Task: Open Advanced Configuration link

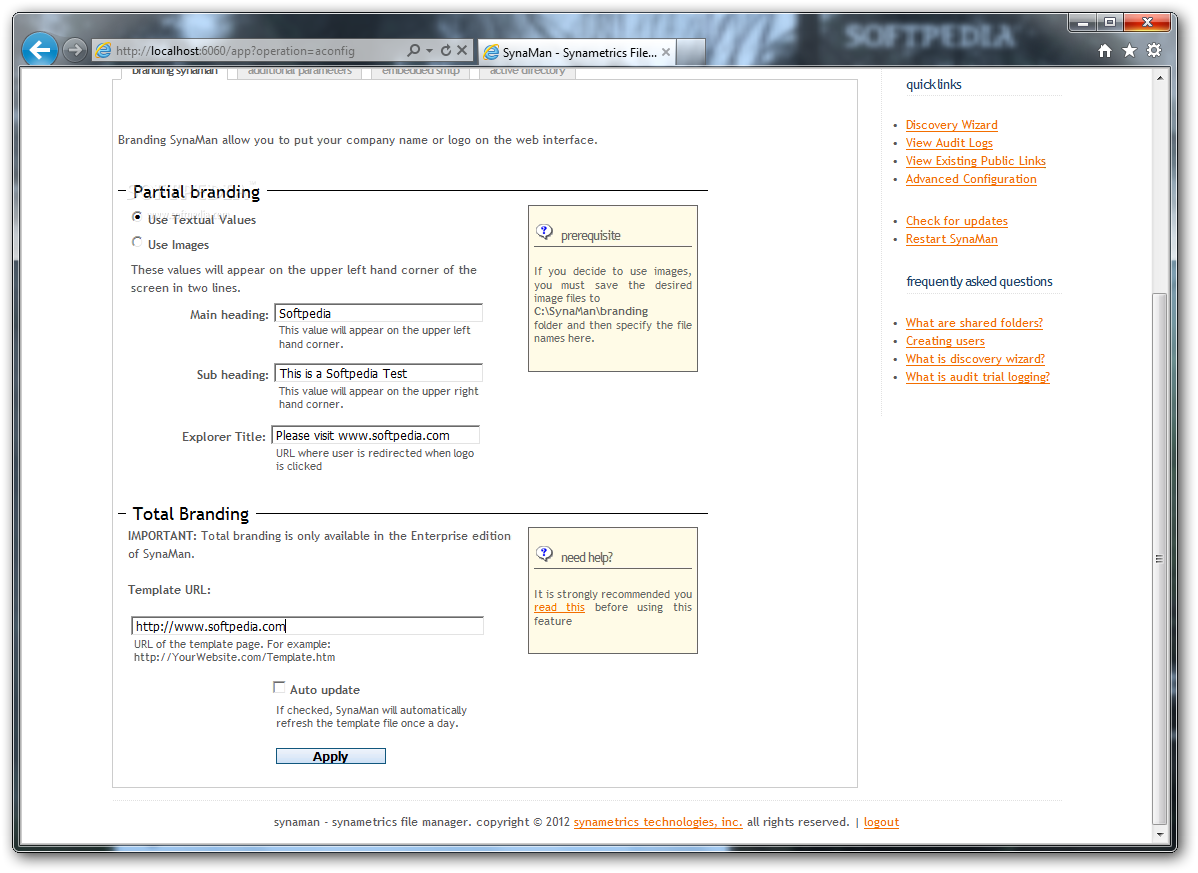Action: pyautogui.click(x=971, y=179)
